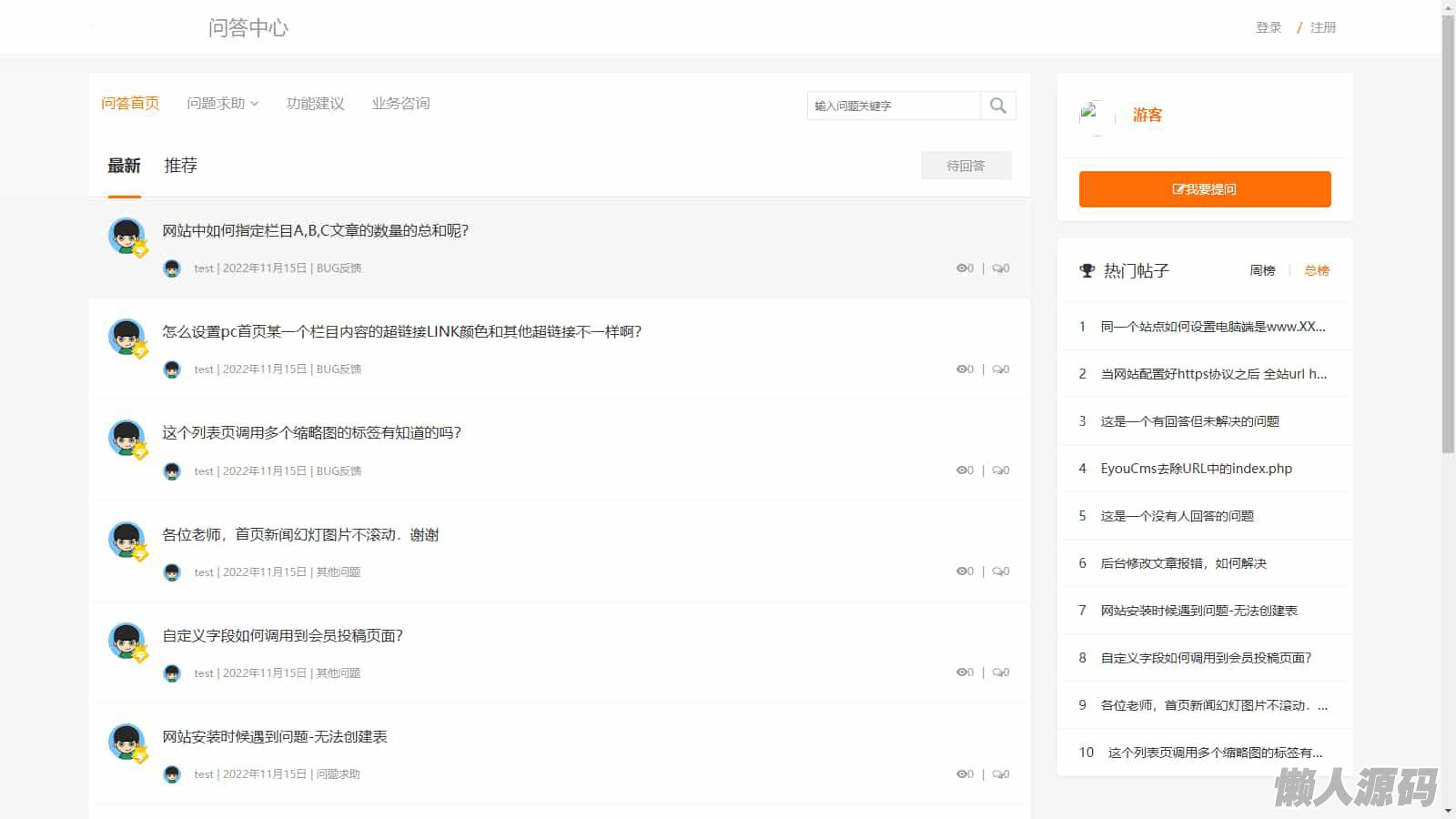Focus the 输入问题关键字 search field
The image size is (1456, 819).
[892, 106]
